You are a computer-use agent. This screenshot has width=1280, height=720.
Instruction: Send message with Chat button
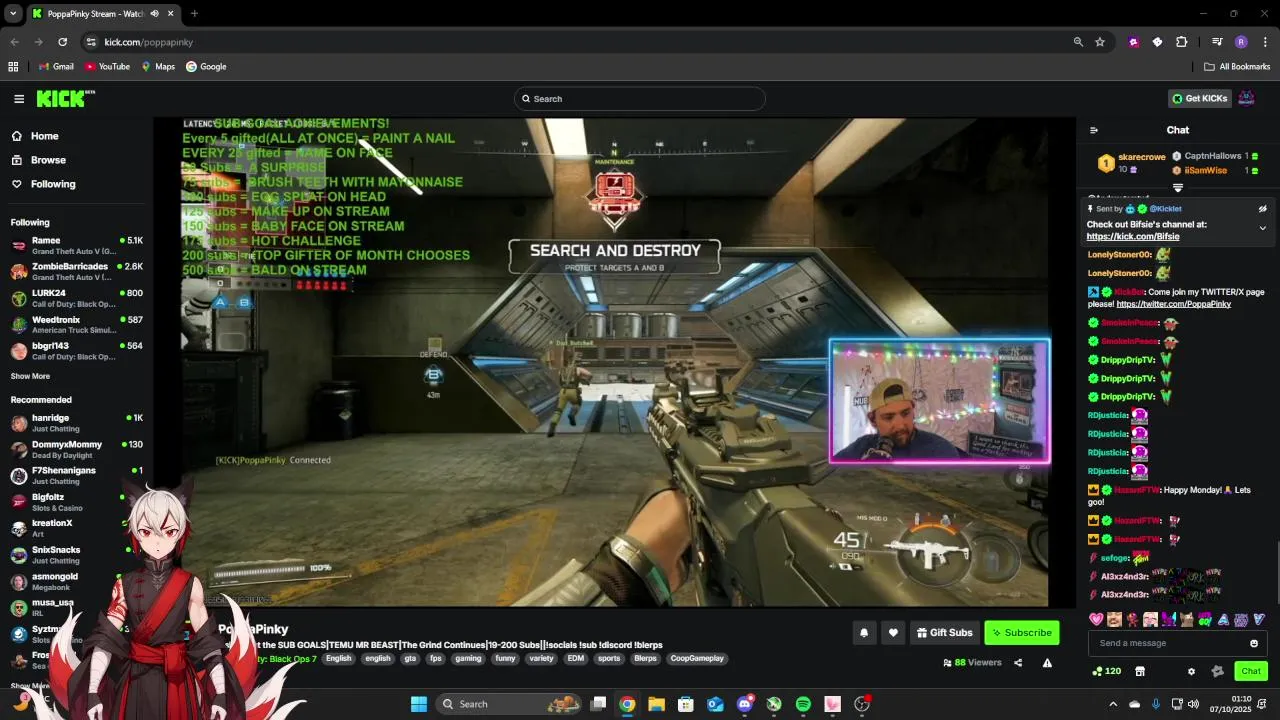1250,671
